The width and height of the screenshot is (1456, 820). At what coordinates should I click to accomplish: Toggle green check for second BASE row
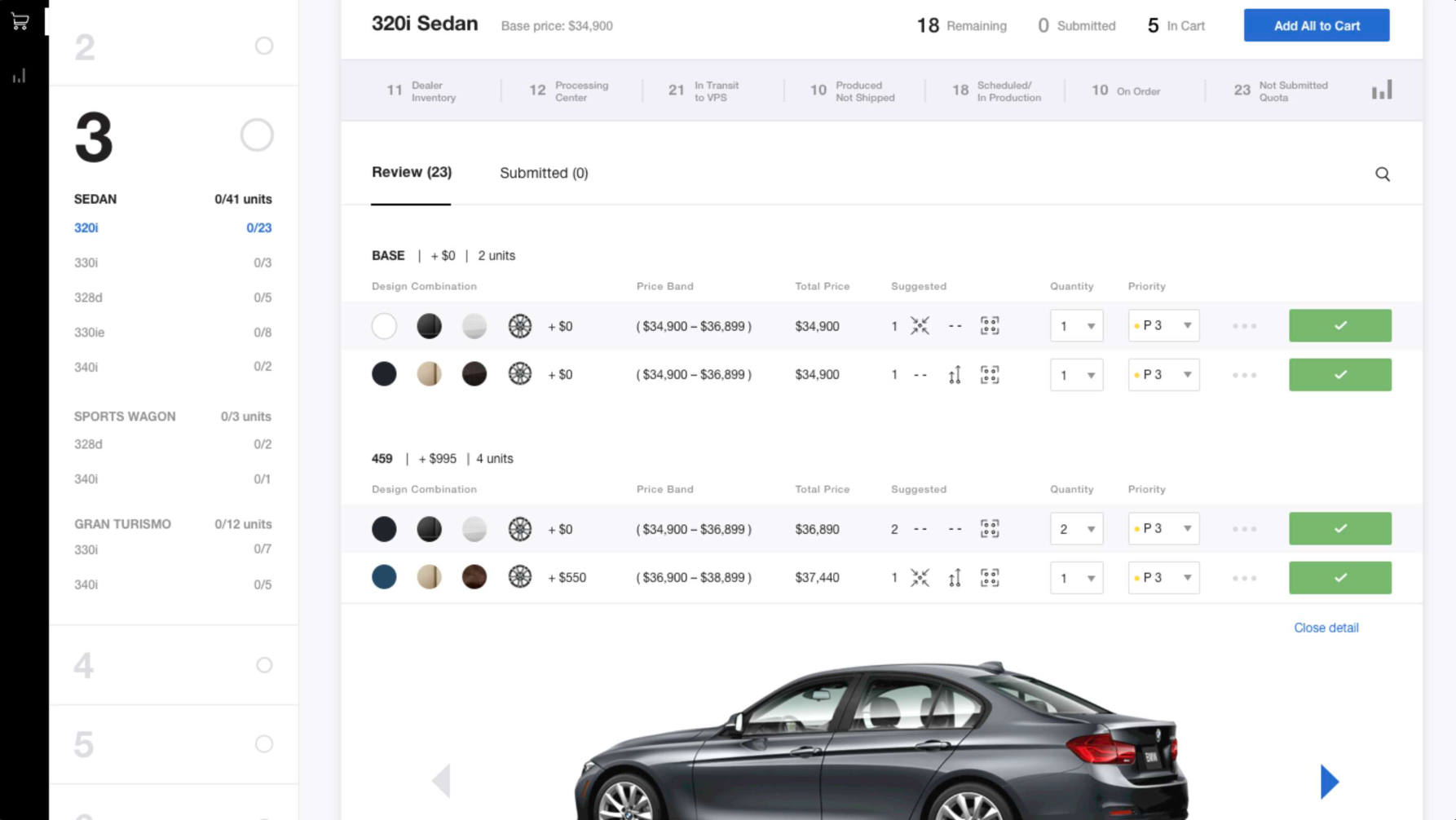click(1339, 374)
